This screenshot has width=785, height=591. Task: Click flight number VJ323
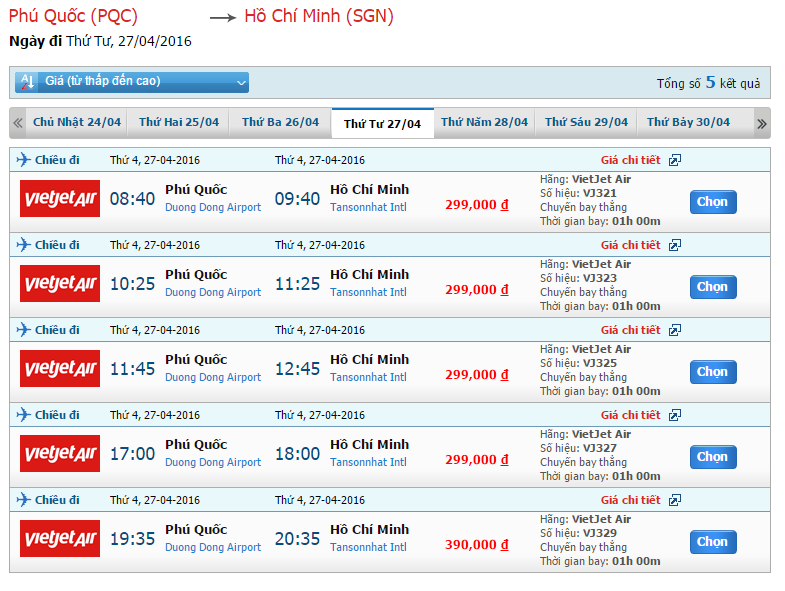[600, 278]
